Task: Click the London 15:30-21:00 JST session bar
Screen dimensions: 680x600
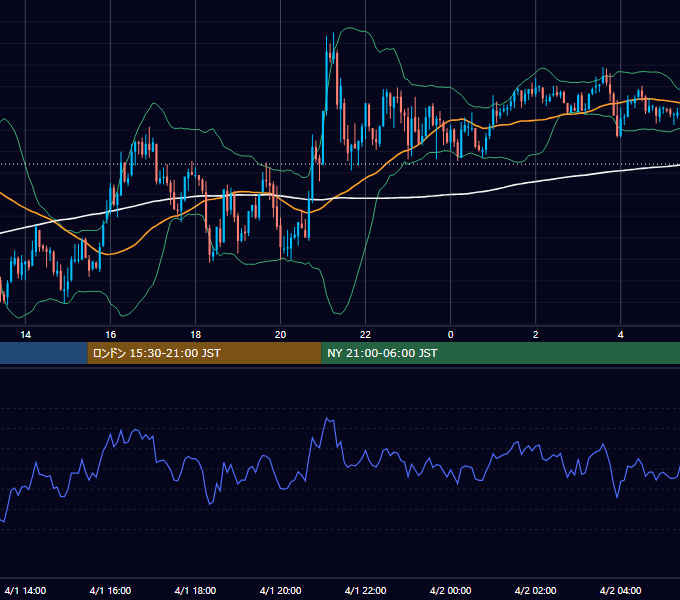Action: (x=204, y=353)
